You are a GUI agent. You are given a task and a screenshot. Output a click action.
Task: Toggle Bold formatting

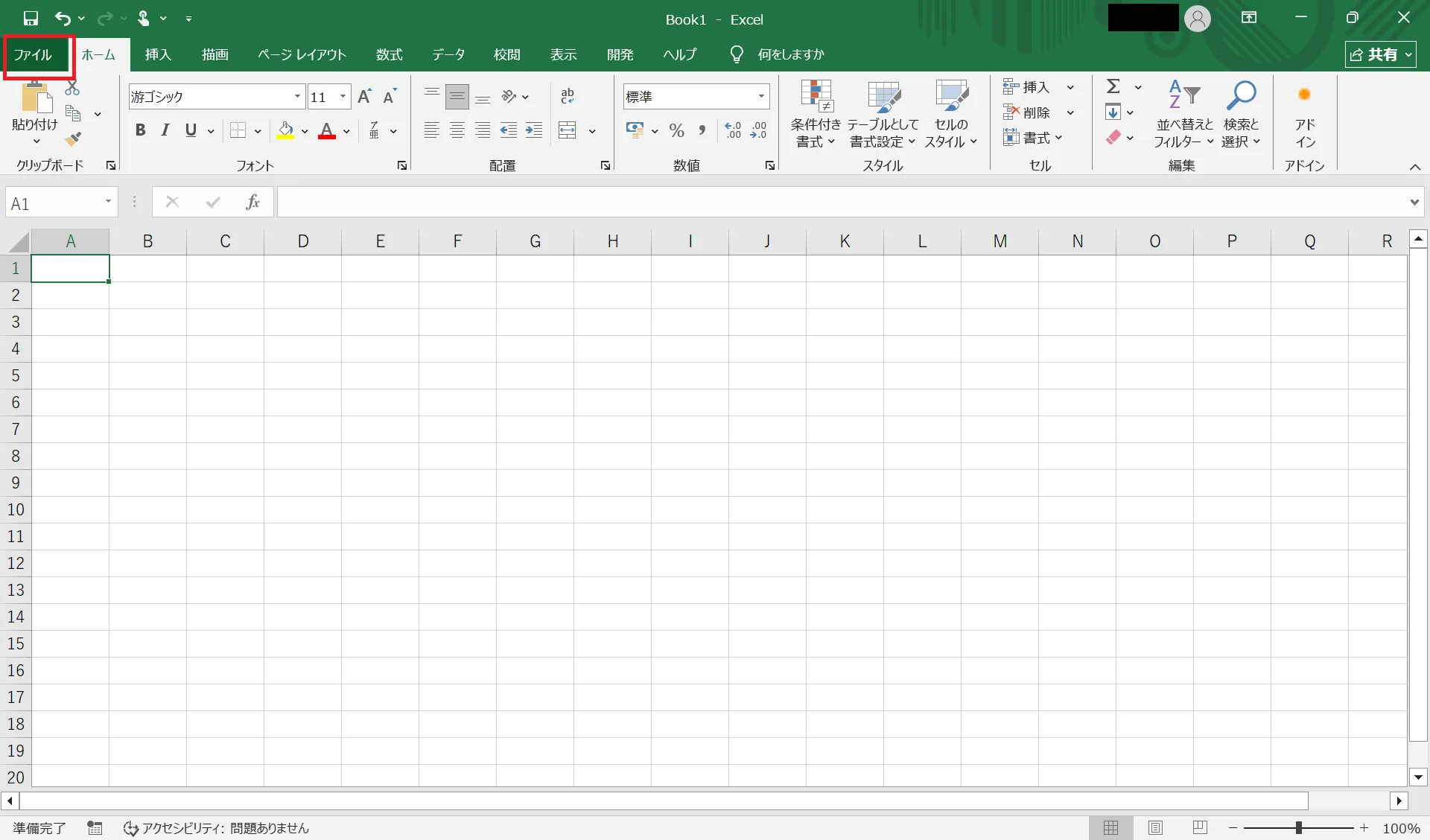[x=140, y=130]
